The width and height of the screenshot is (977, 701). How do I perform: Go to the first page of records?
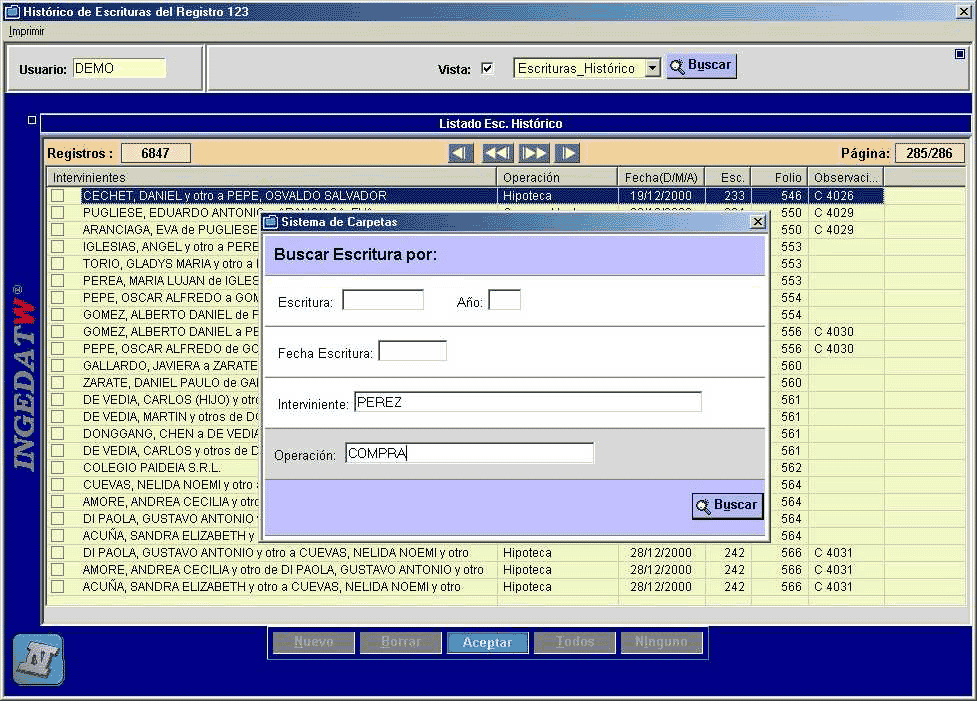pyautogui.click(x=460, y=153)
